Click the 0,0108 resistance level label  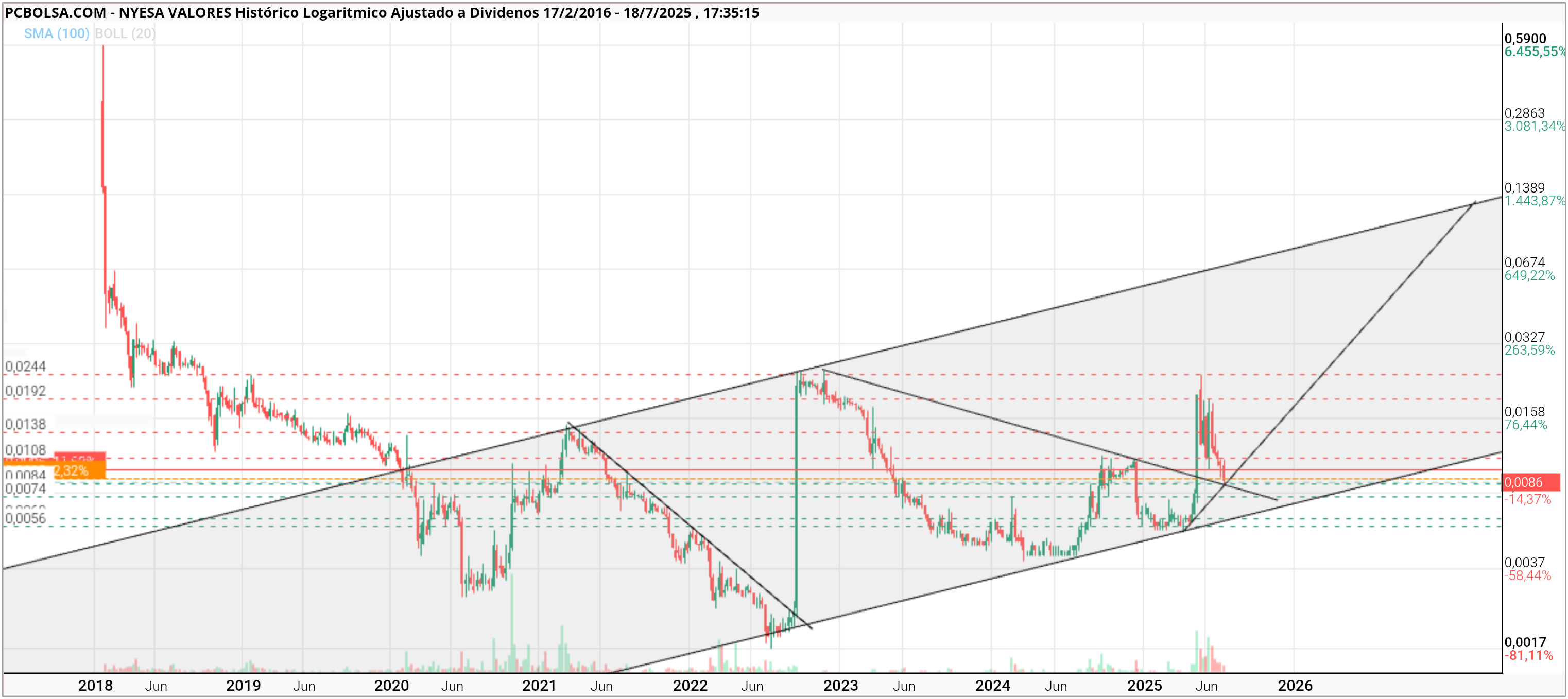click(x=26, y=450)
